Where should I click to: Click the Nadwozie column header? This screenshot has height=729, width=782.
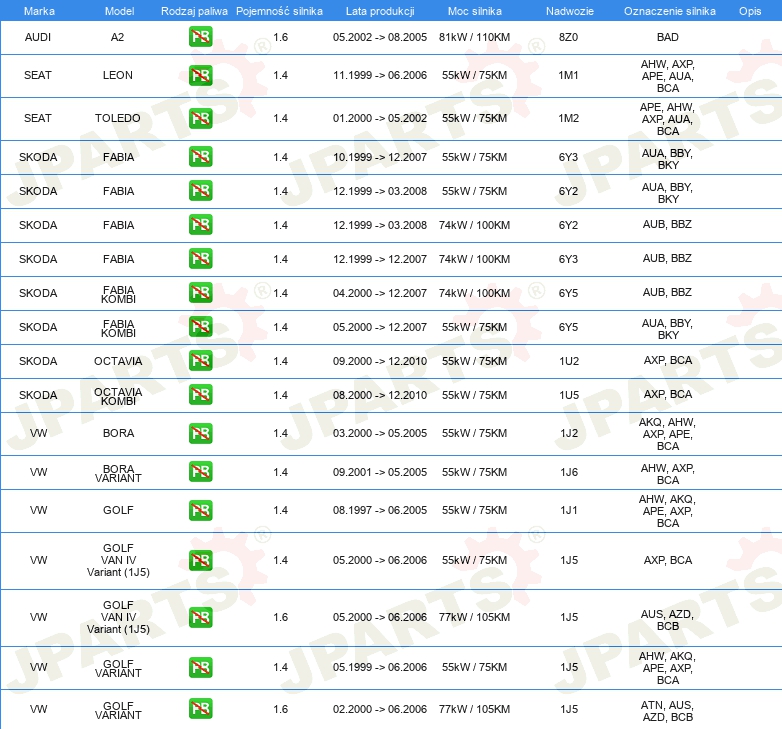pyautogui.click(x=570, y=11)
